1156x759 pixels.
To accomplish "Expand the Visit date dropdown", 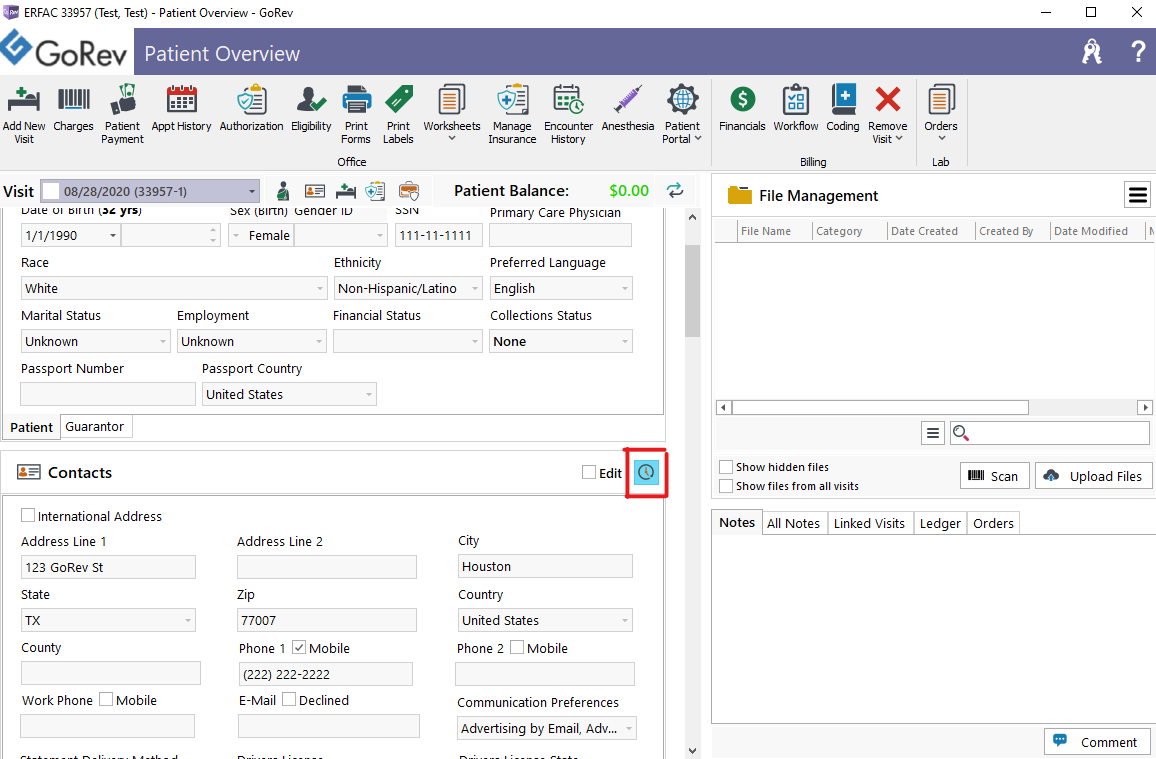I will click(x=252, y=191).
